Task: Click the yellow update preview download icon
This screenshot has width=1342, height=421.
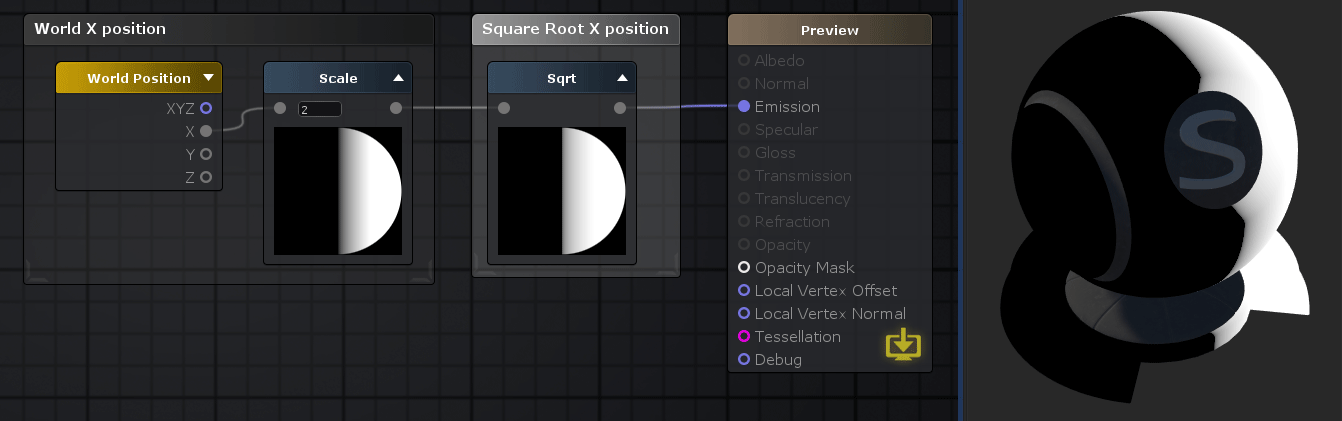Action: (903, 344)
